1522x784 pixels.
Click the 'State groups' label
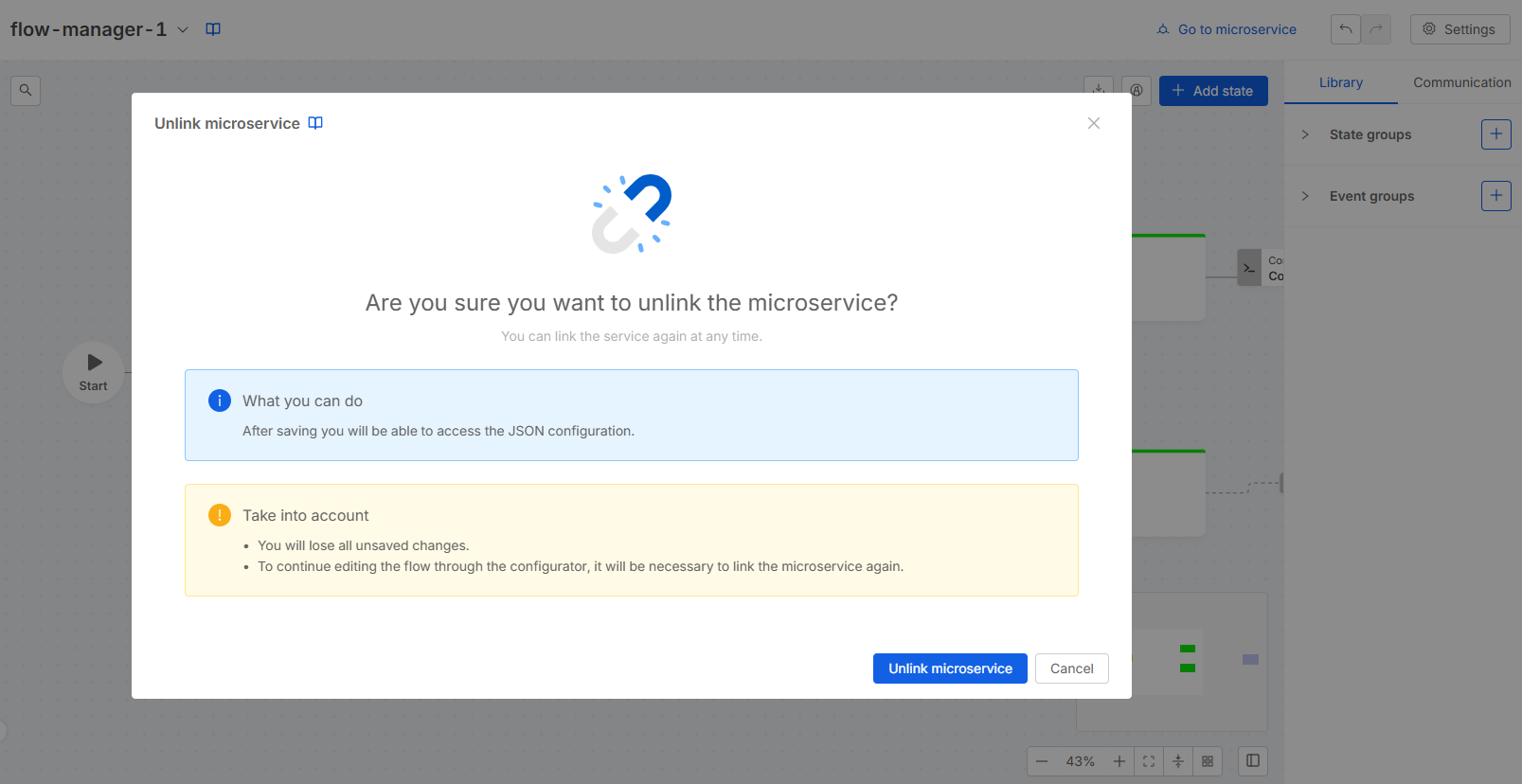pos(1370,134)
